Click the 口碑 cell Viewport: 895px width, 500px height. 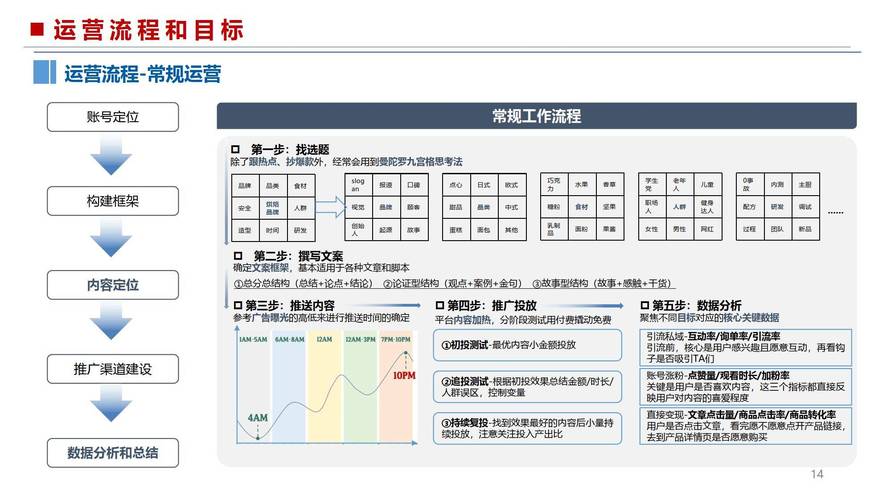pyautogui.click(x=414, y=185)
